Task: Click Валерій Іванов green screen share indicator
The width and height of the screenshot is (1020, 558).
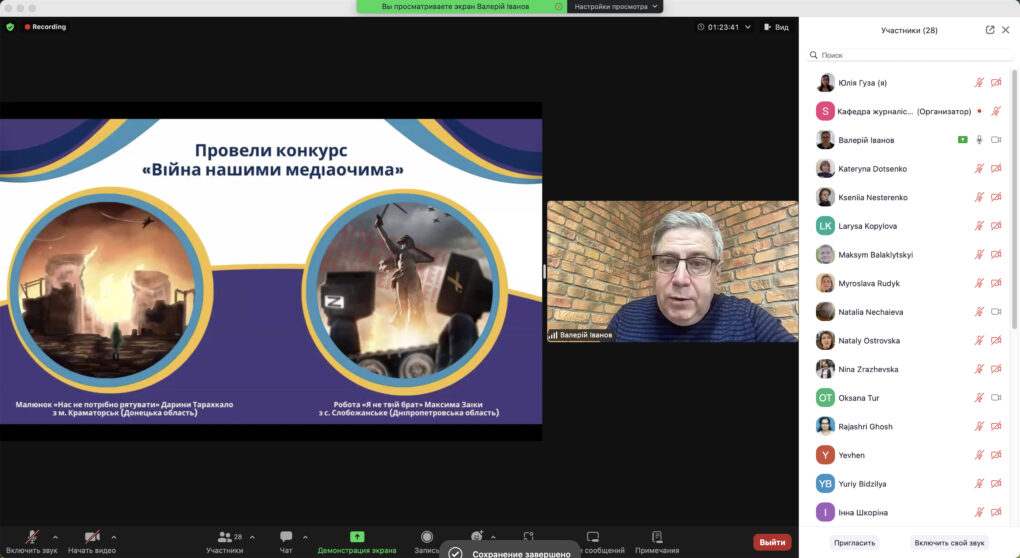Action: pyautogui.click(x=962, y=140)
